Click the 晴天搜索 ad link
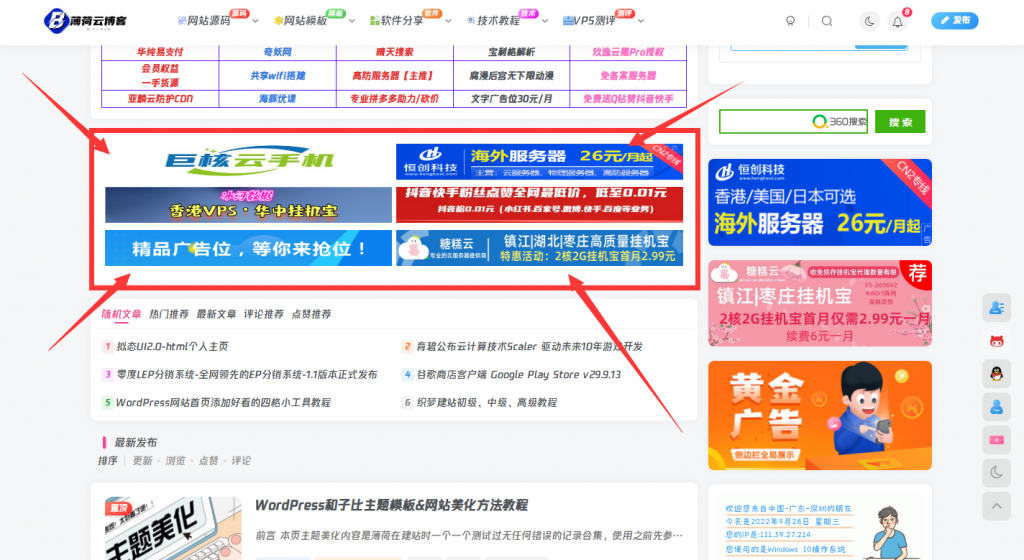 point(394,52)
